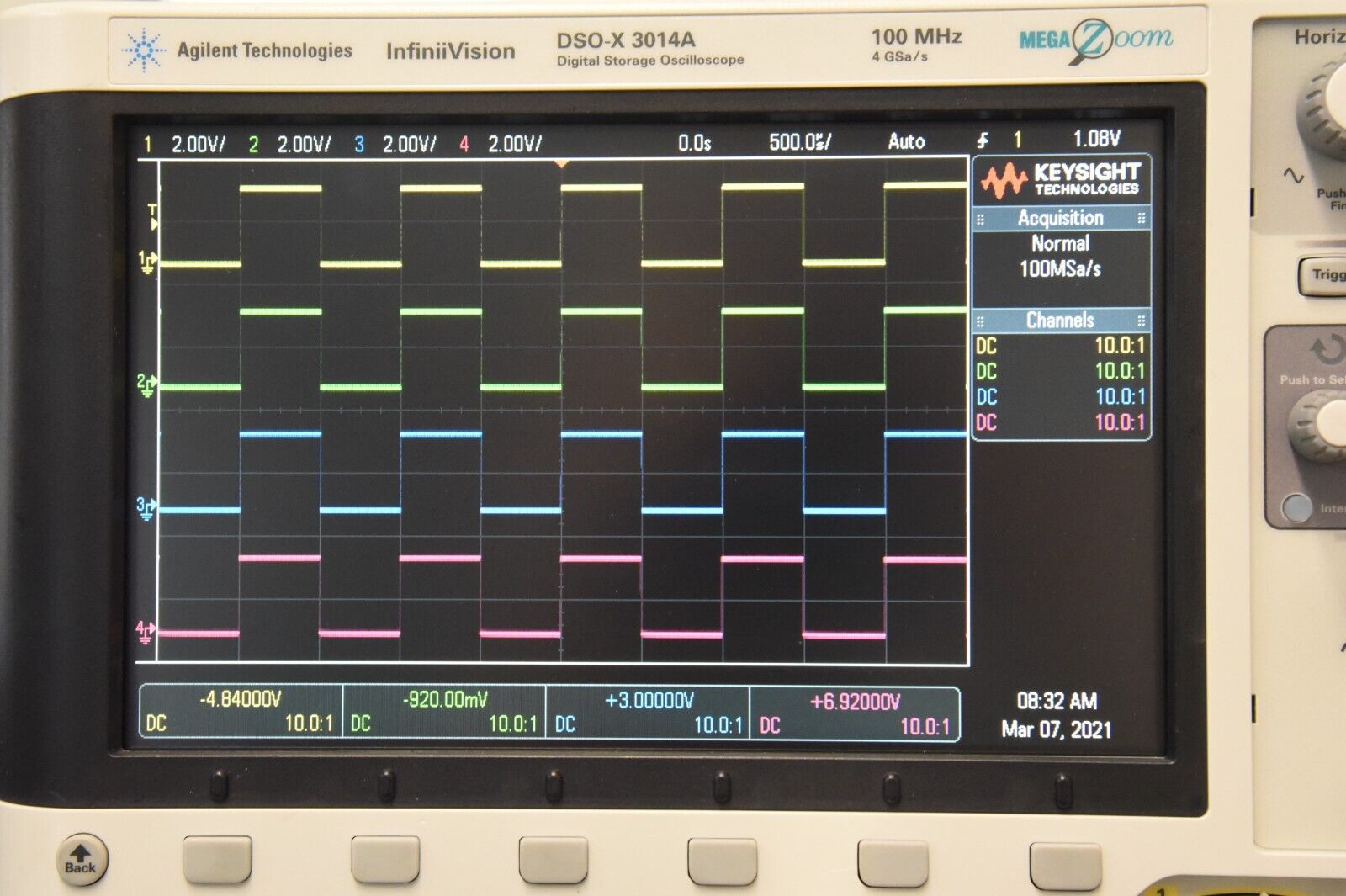Select the Mar 07, 2021 date readout

pos(1056,729)
